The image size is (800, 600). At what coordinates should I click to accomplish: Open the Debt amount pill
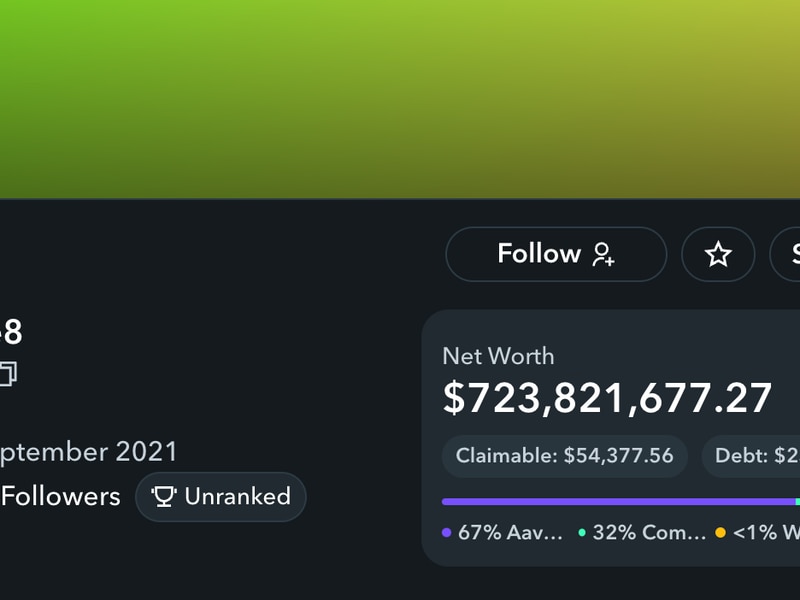(x=751, y=456)
